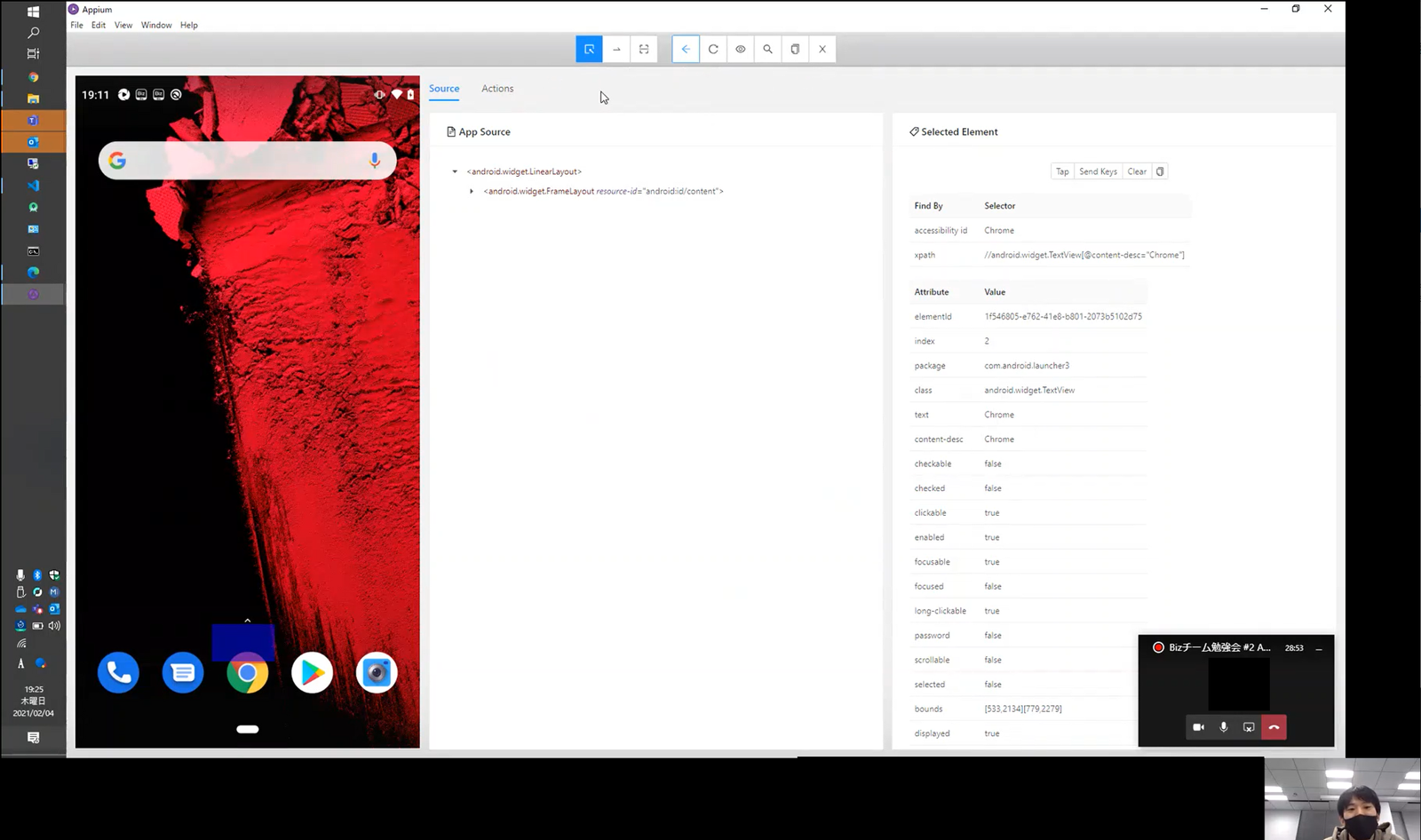The image size is (1421, 840).
Task: Toggle the camera in meeting overlay
Action: [x=1198, y=727]
